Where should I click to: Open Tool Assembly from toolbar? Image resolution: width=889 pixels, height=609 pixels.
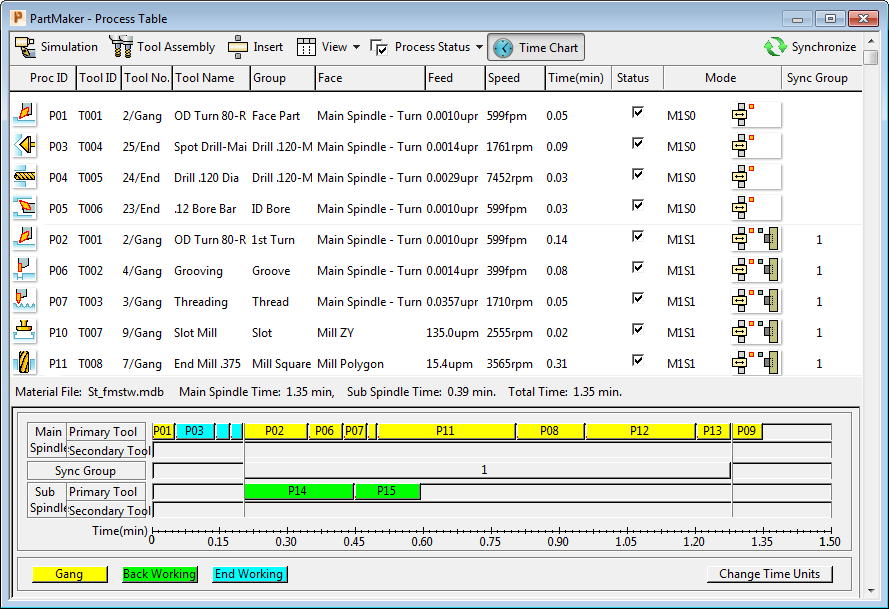click(162, 47)
